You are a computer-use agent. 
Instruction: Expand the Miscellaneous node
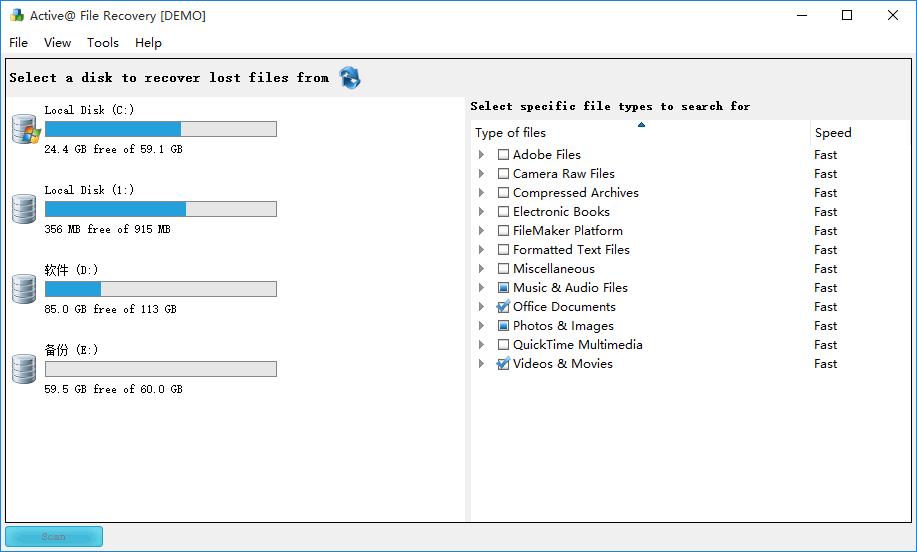coord(481,268)
